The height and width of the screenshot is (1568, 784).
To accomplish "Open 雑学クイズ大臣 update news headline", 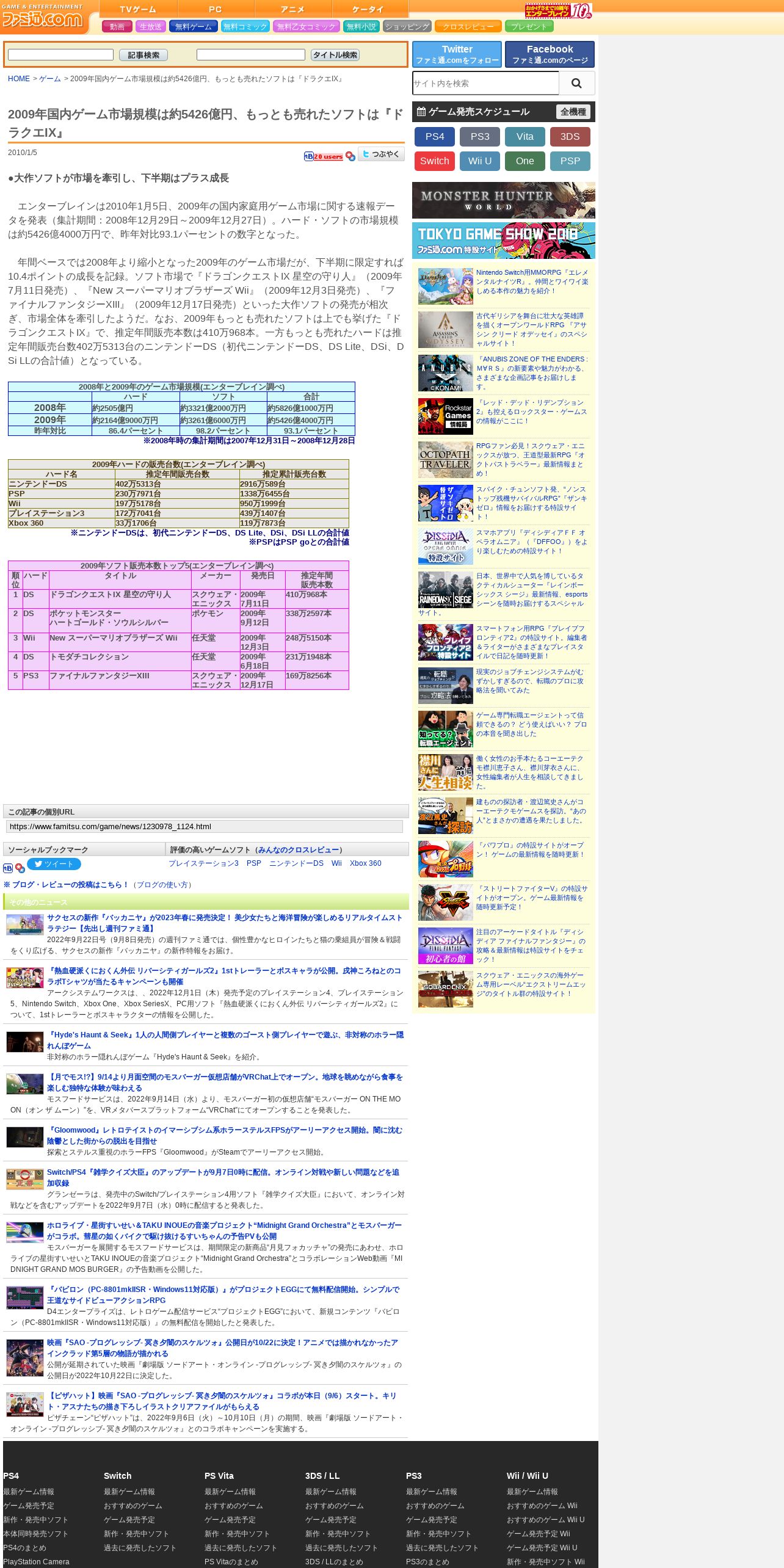I will (223, 1178).
